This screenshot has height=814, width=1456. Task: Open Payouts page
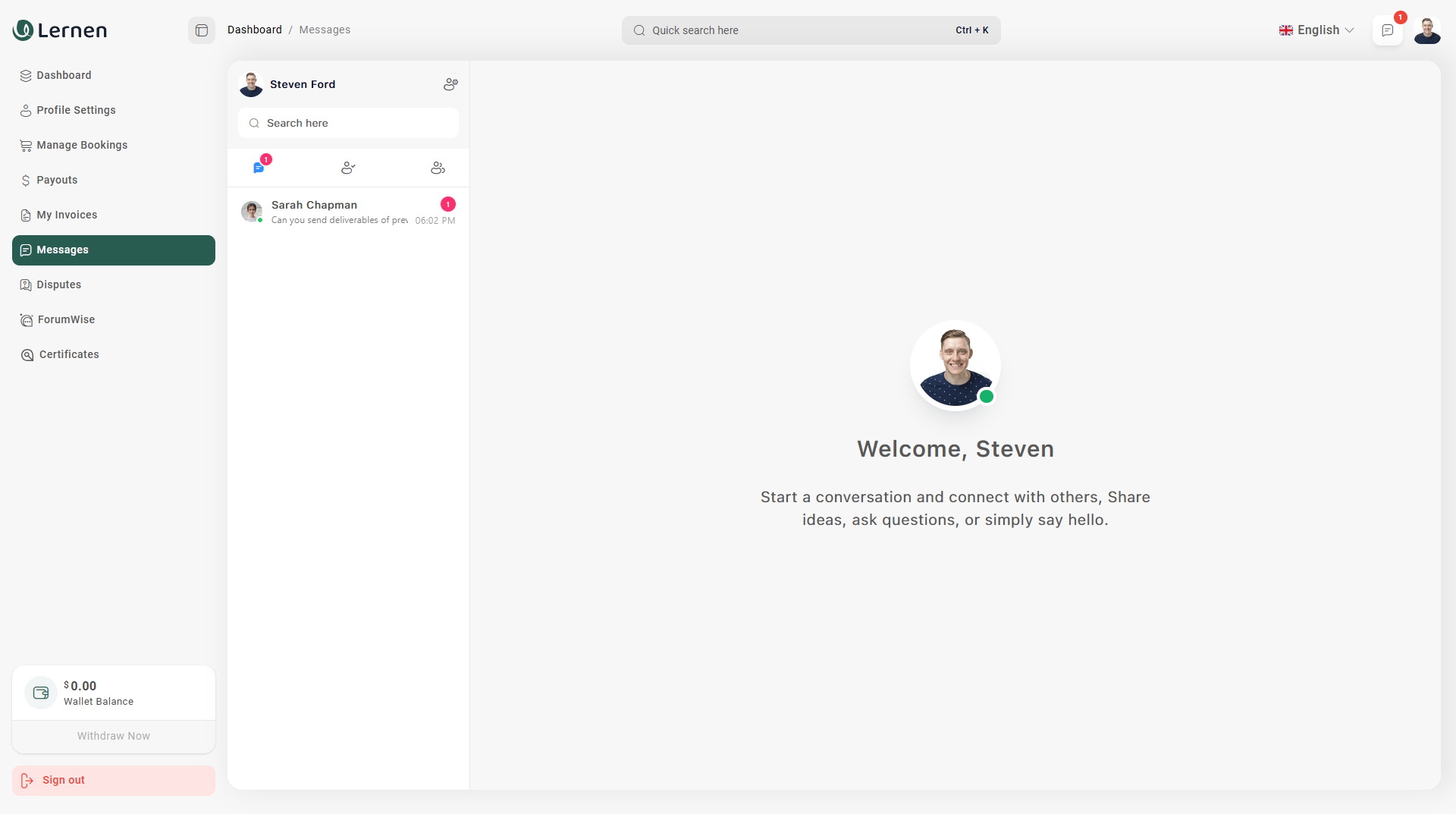click(x=57, y=180)
